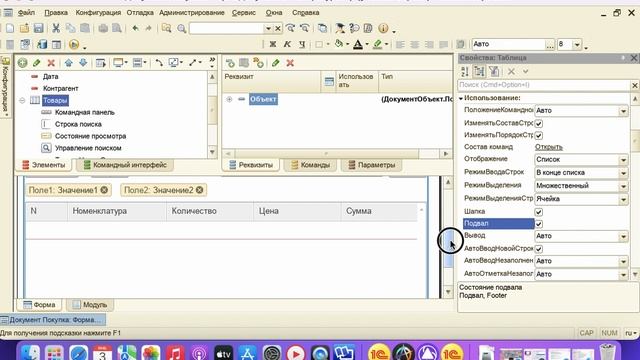This screenshot has height=360, width=640.
Task: Open the Отладка menu
Action: click(x=140, y=13)
